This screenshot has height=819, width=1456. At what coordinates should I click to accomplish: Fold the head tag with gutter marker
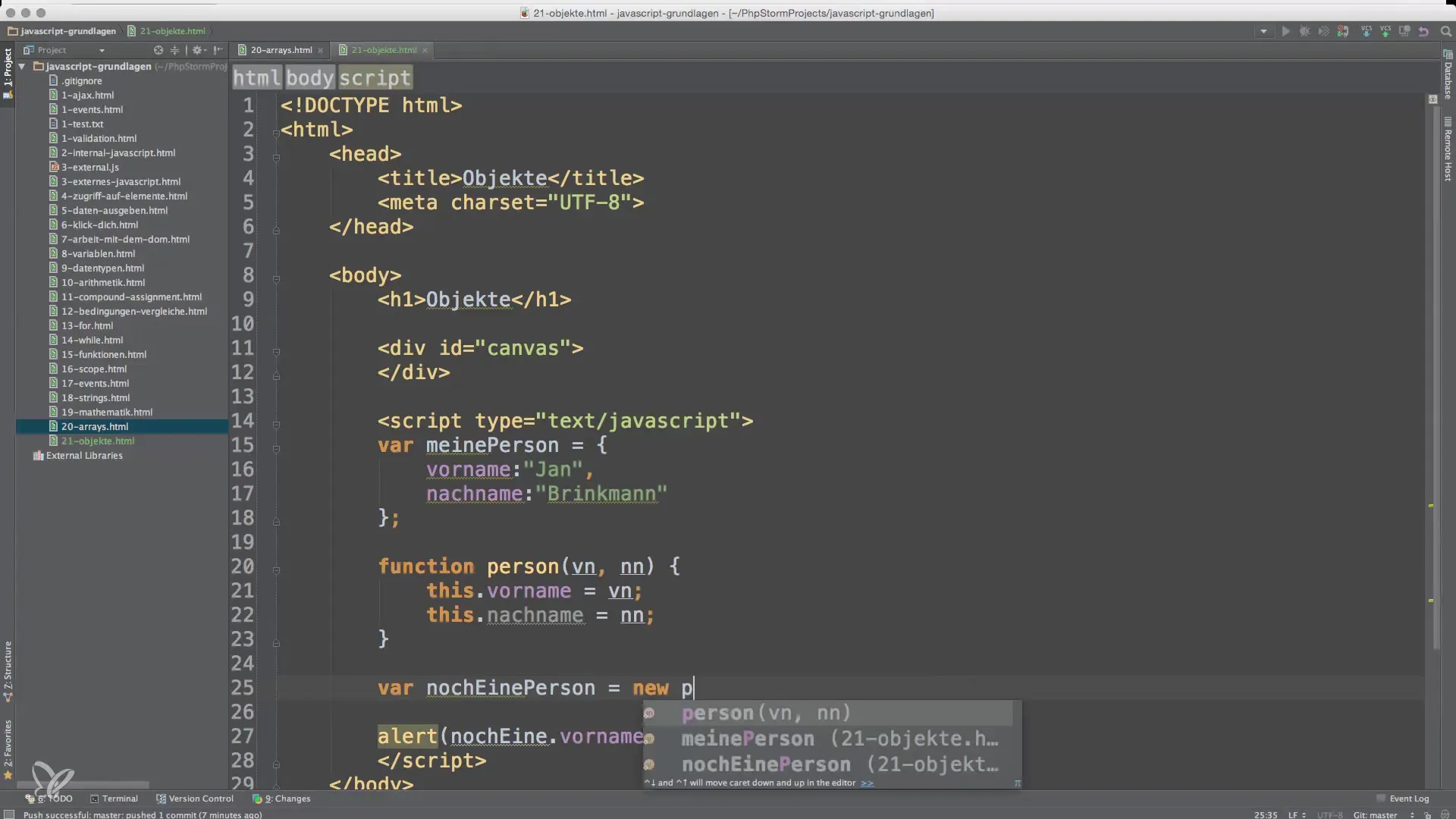276,158
